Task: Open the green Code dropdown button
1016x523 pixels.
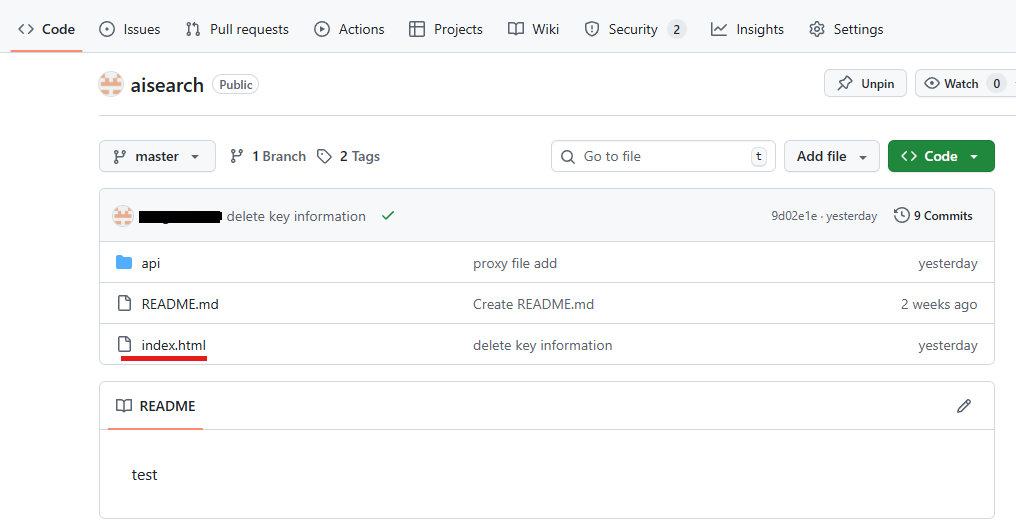Action: point(941,156)
